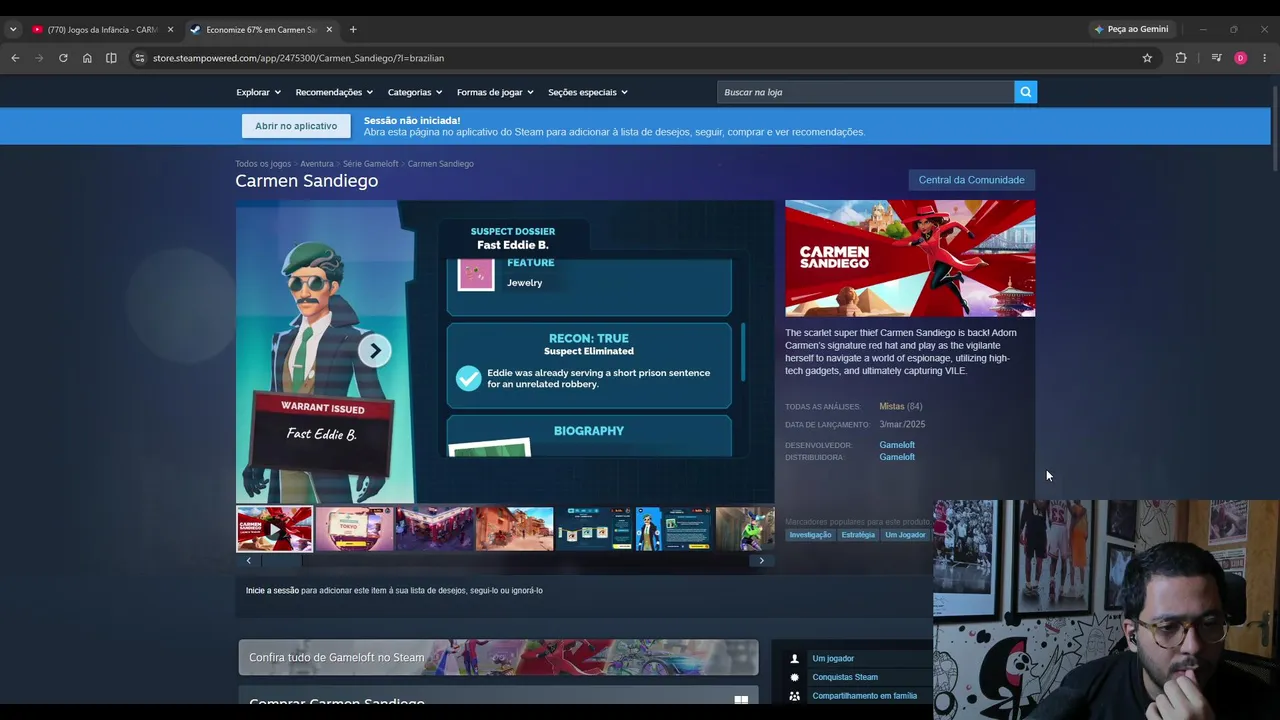
Task: Click the Um jogador single-player icon
Action: click(795, 658)
